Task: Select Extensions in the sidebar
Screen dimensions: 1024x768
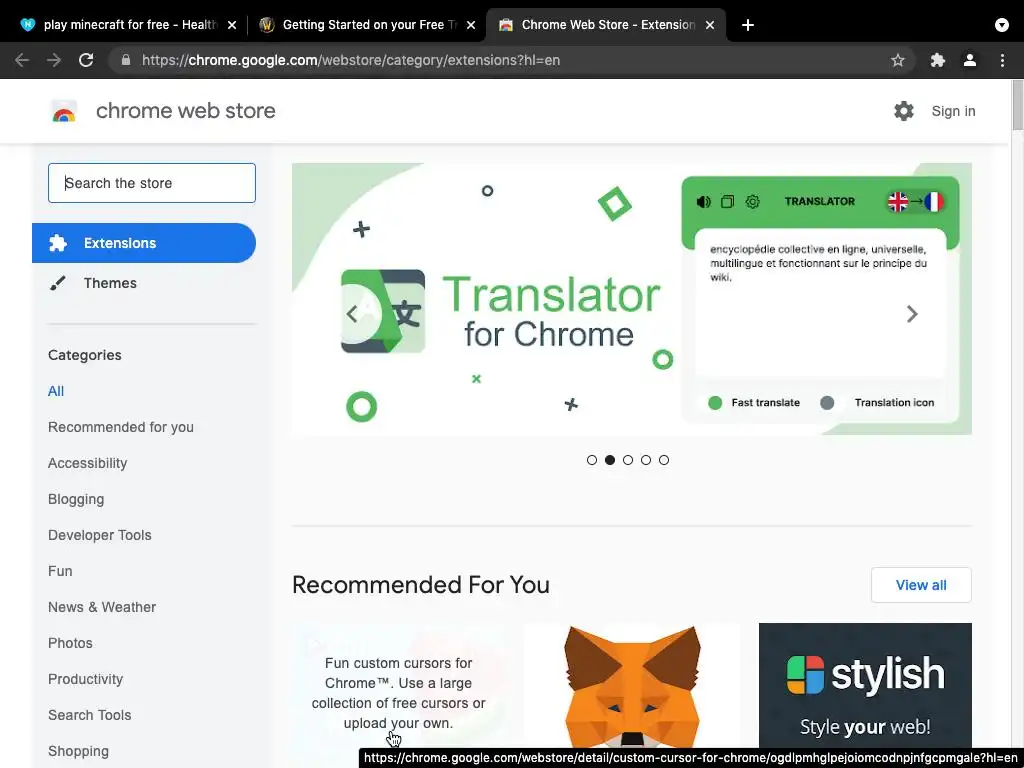Action: 144,243
